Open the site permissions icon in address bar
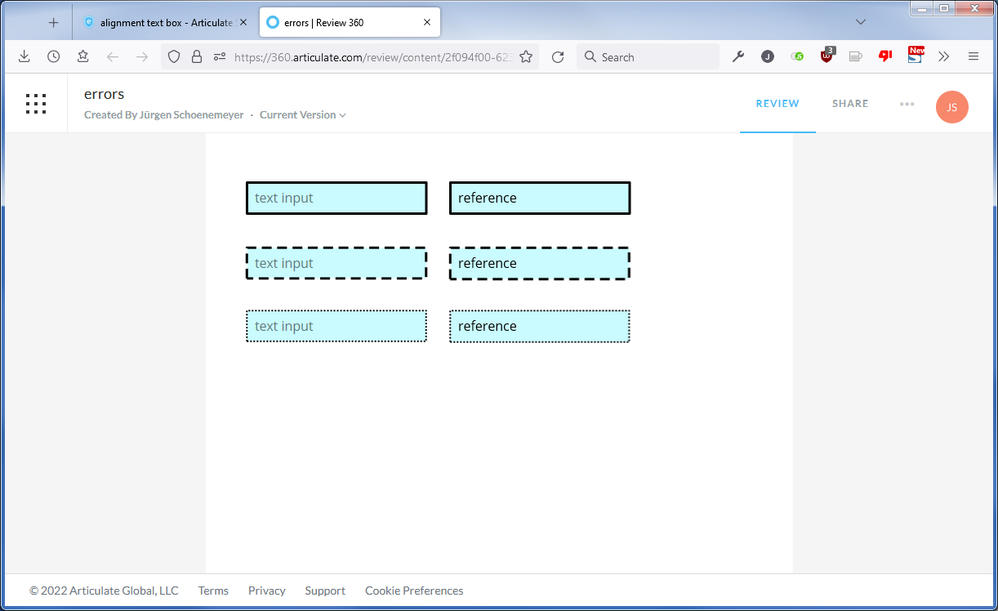The image size is (998, 611). pyautogui.click(x=220, y=57)
